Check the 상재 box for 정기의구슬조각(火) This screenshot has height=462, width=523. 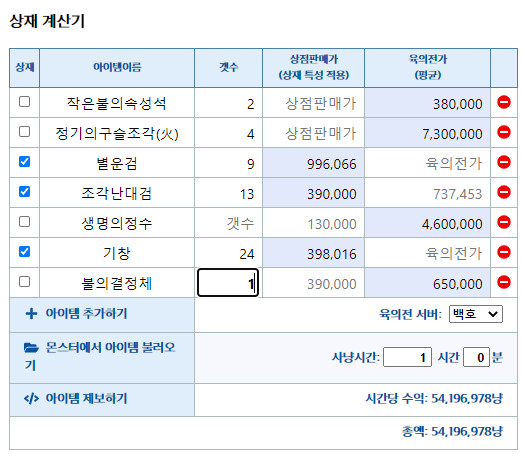click(x=24, y=131)
